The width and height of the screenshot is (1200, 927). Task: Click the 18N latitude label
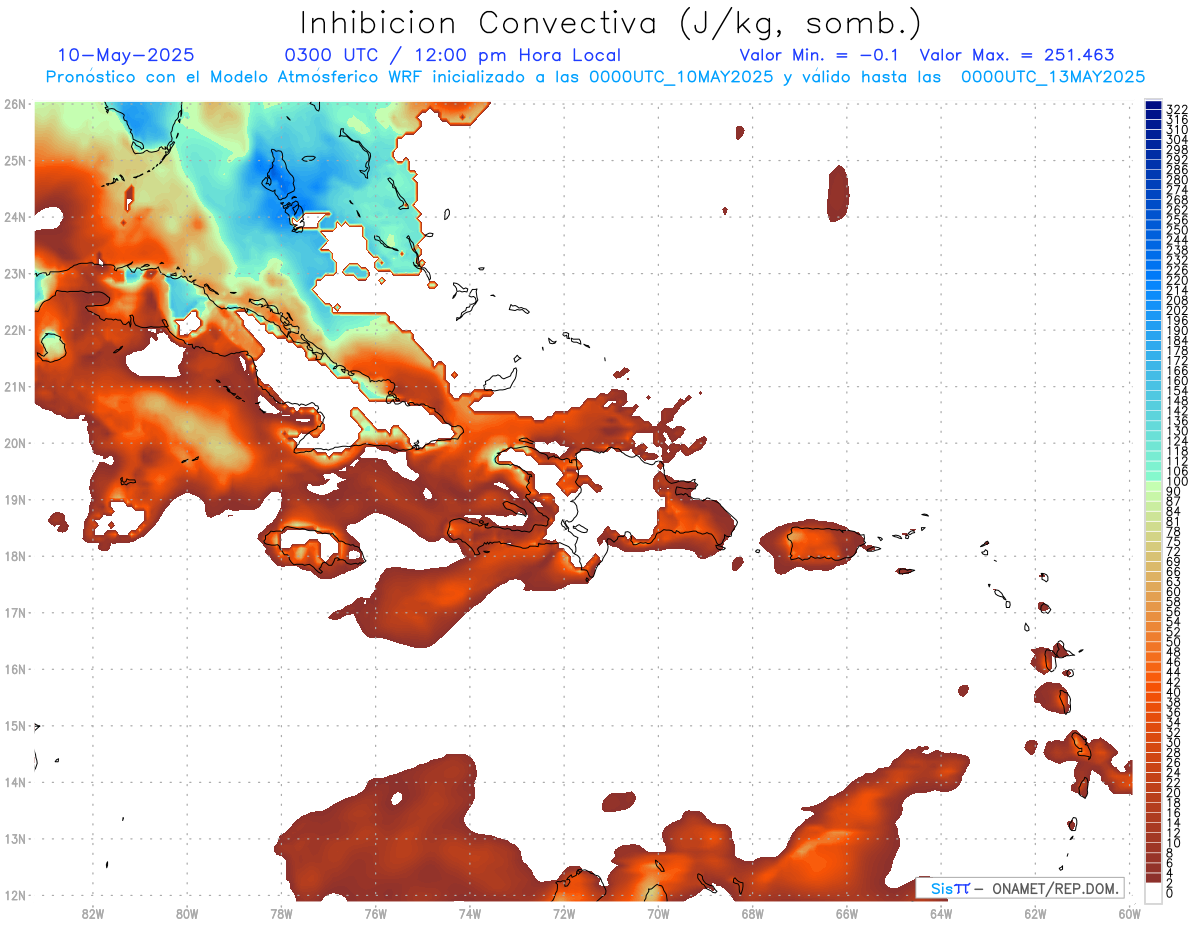[14, 556]
